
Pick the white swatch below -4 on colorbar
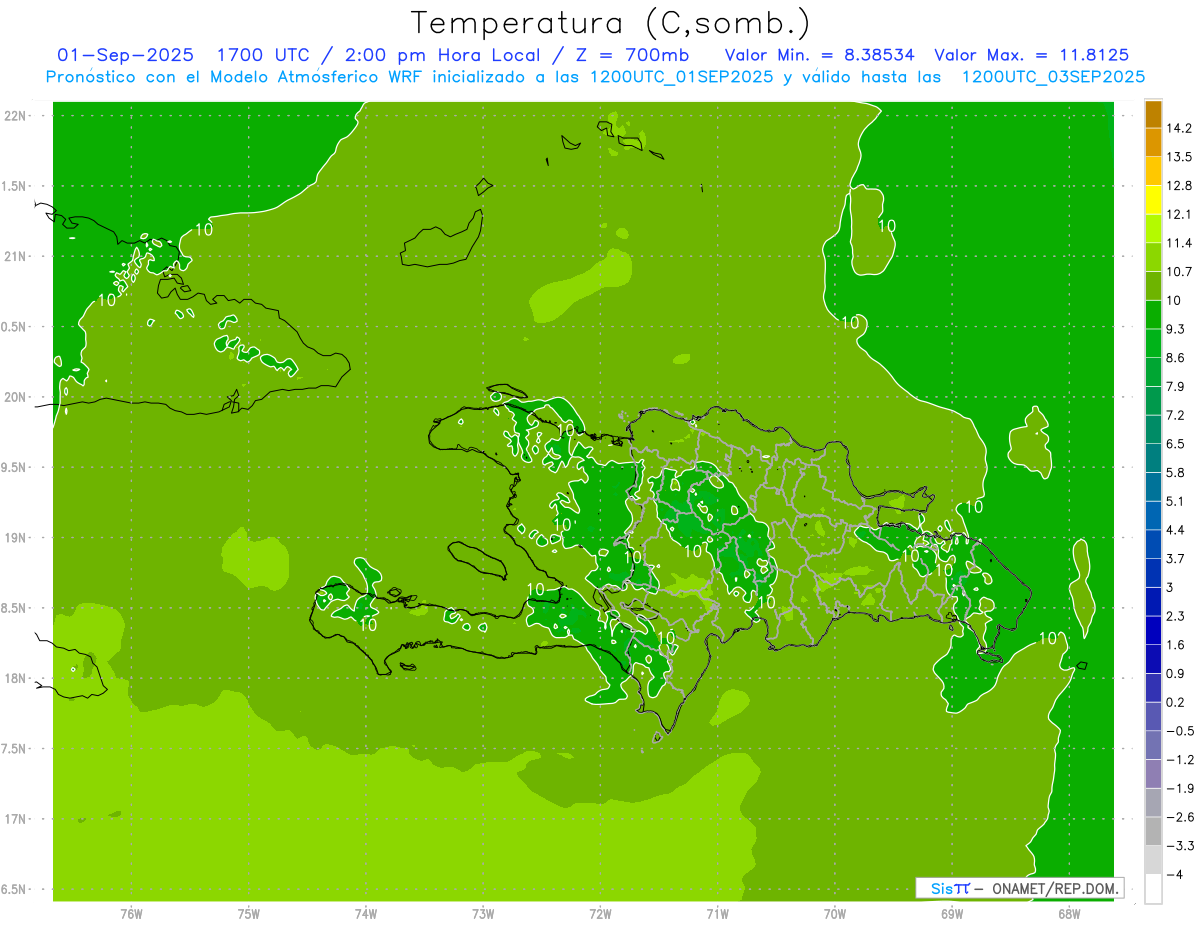click(1153, 889)
